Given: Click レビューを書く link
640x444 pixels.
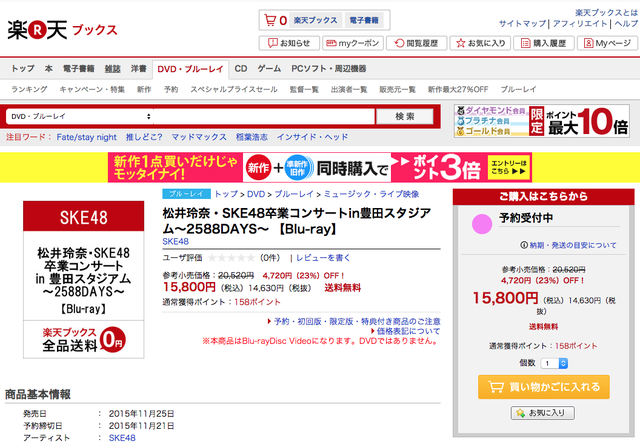Looking at the screenshot, I should (323, 258).
